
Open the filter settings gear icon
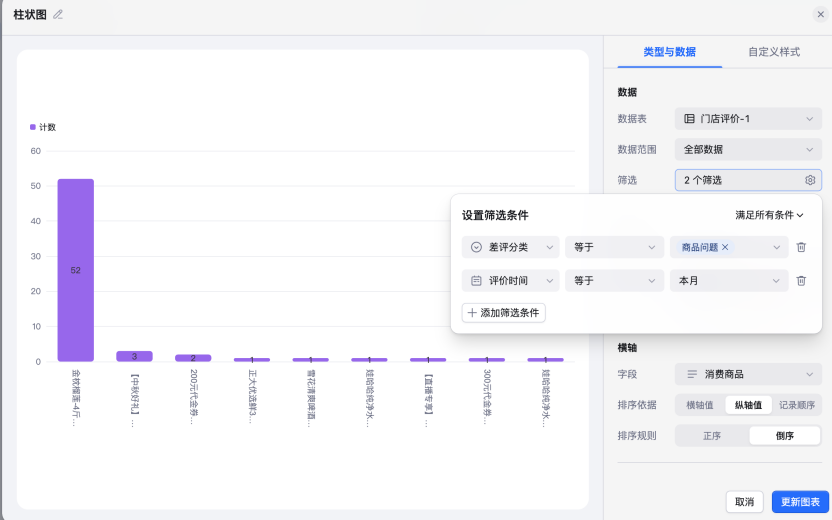click(810, 180)
